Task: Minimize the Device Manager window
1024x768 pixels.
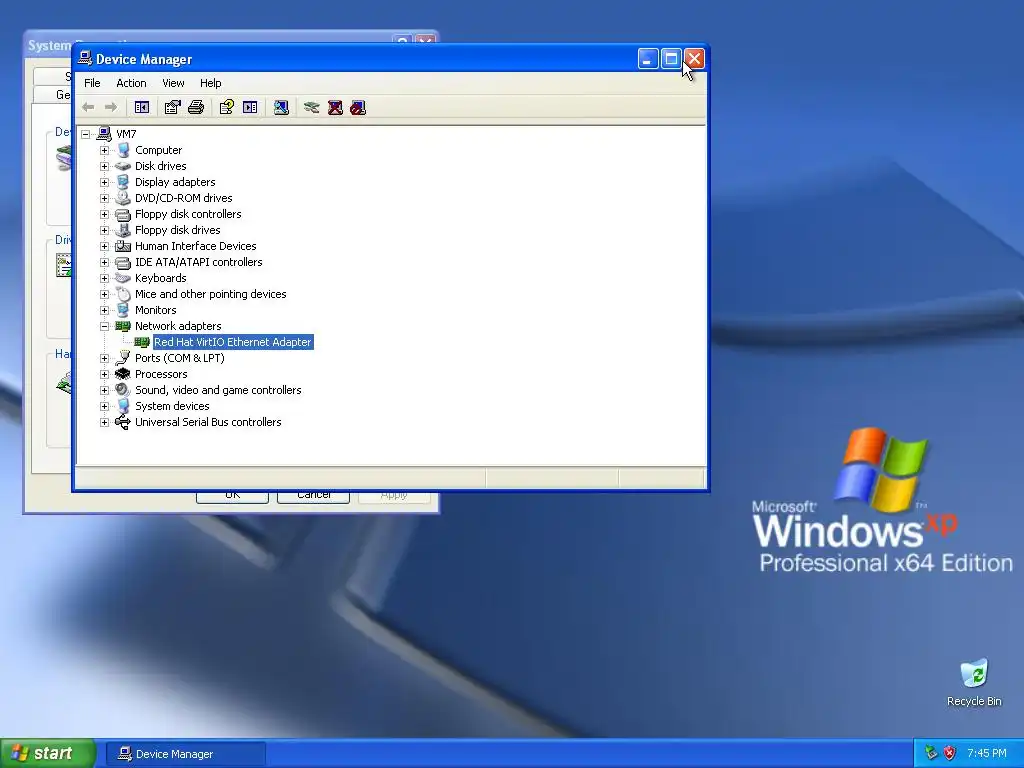Action: coord(647,59)
